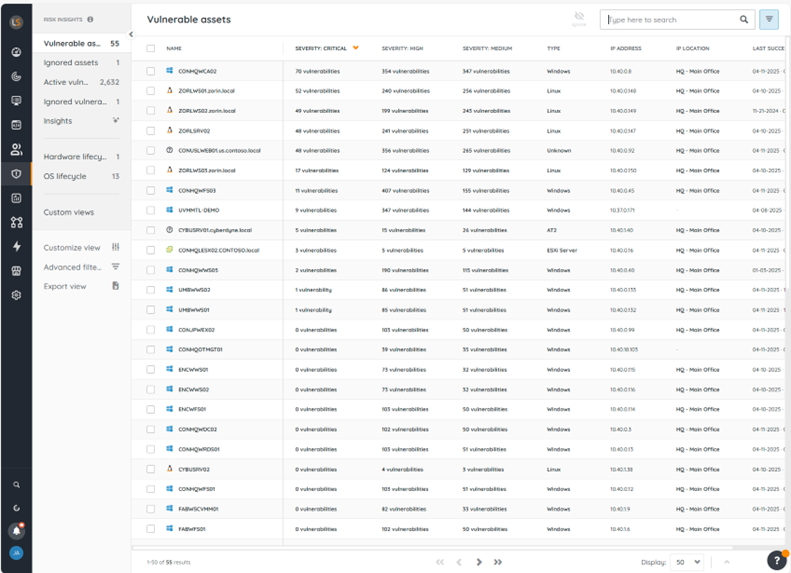
Task: Click the Customize view sliders icon
Action: coord(116,247)
